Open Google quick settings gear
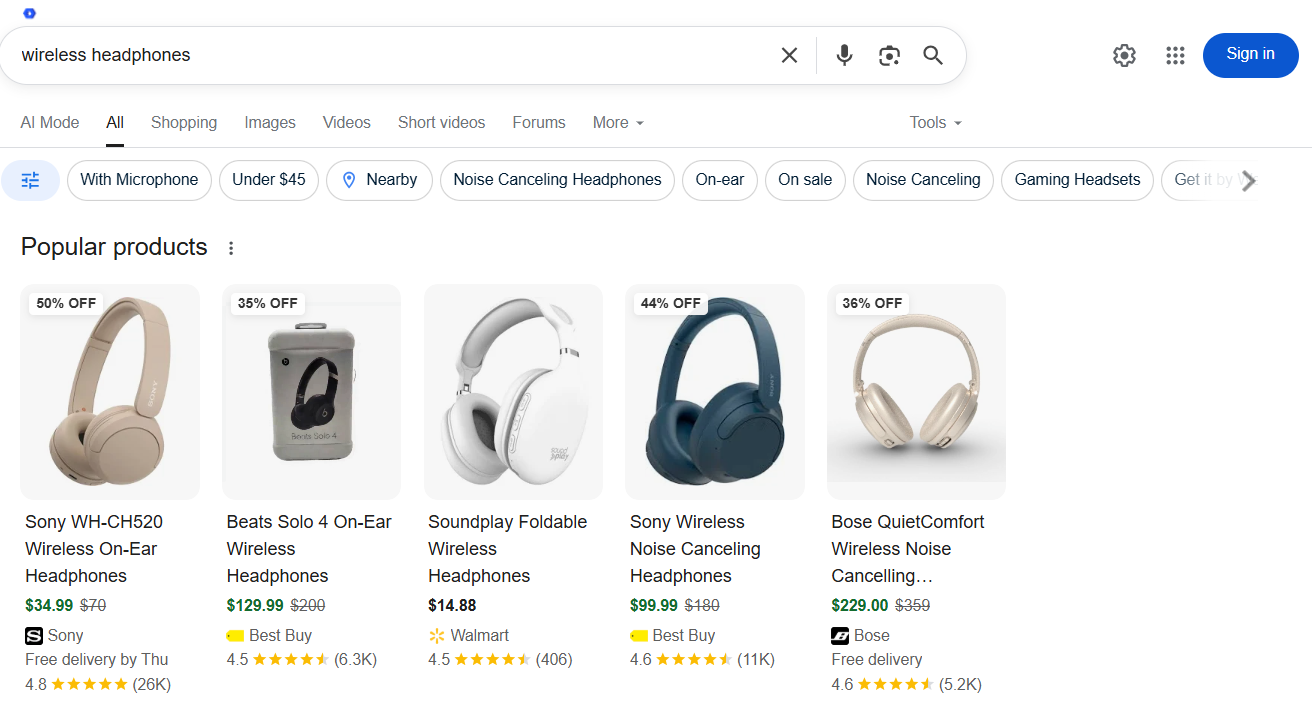This screenshot has width=1312, height=709. pos(1124,56)
